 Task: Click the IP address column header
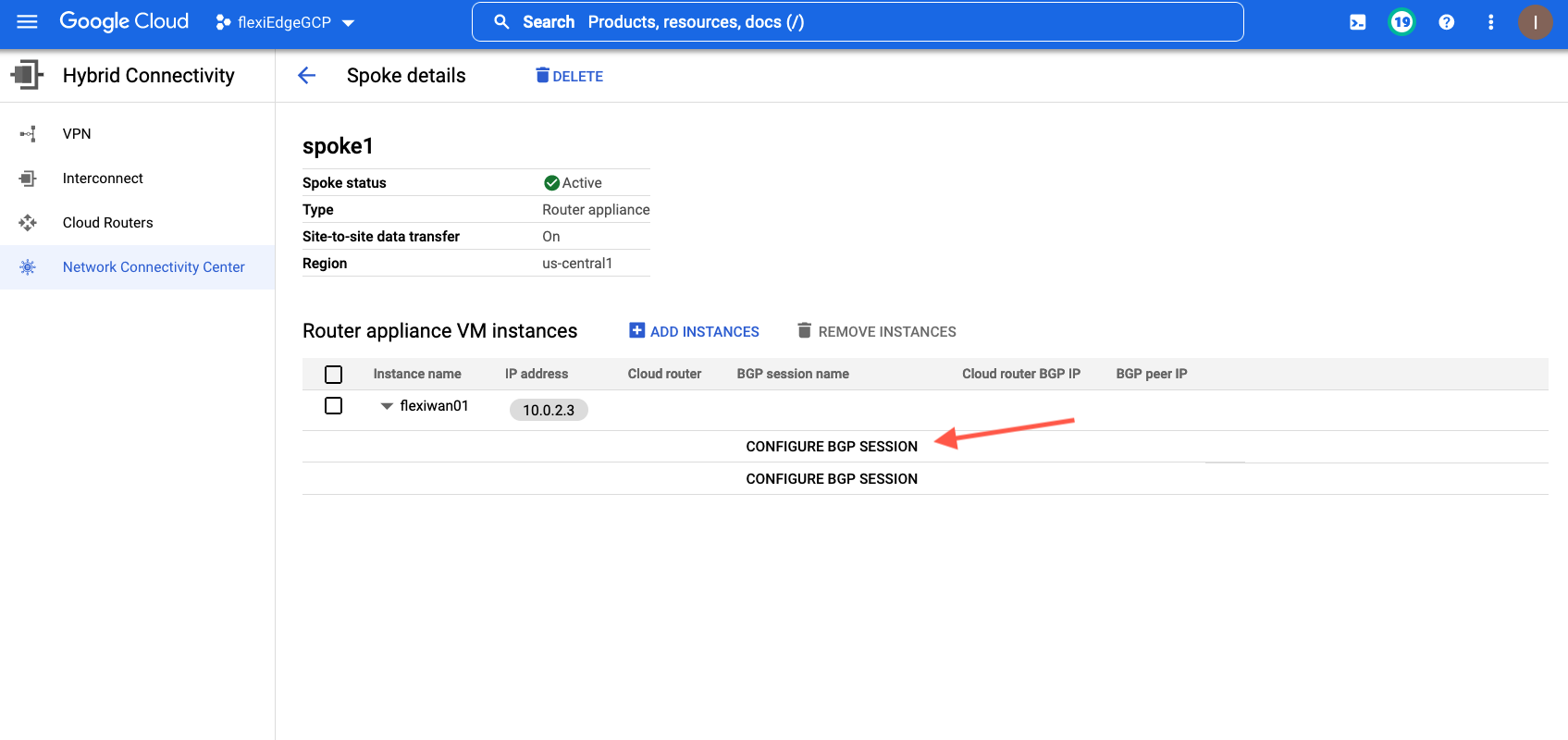point(537,374)
